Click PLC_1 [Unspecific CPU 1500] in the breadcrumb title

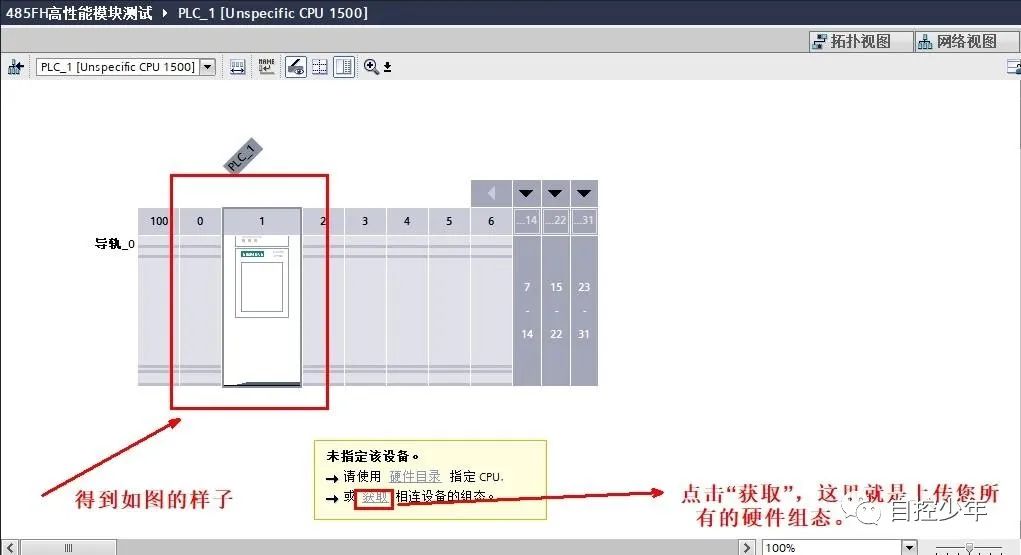click(273, 12)
